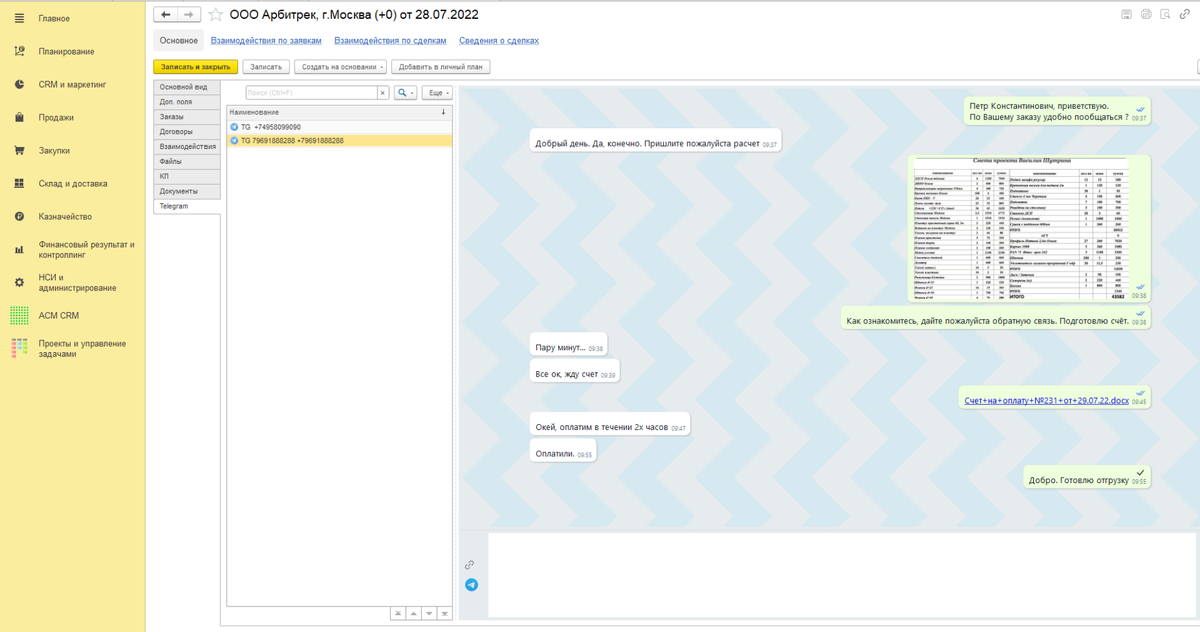Go back with the left arrow button

[165, 14]
